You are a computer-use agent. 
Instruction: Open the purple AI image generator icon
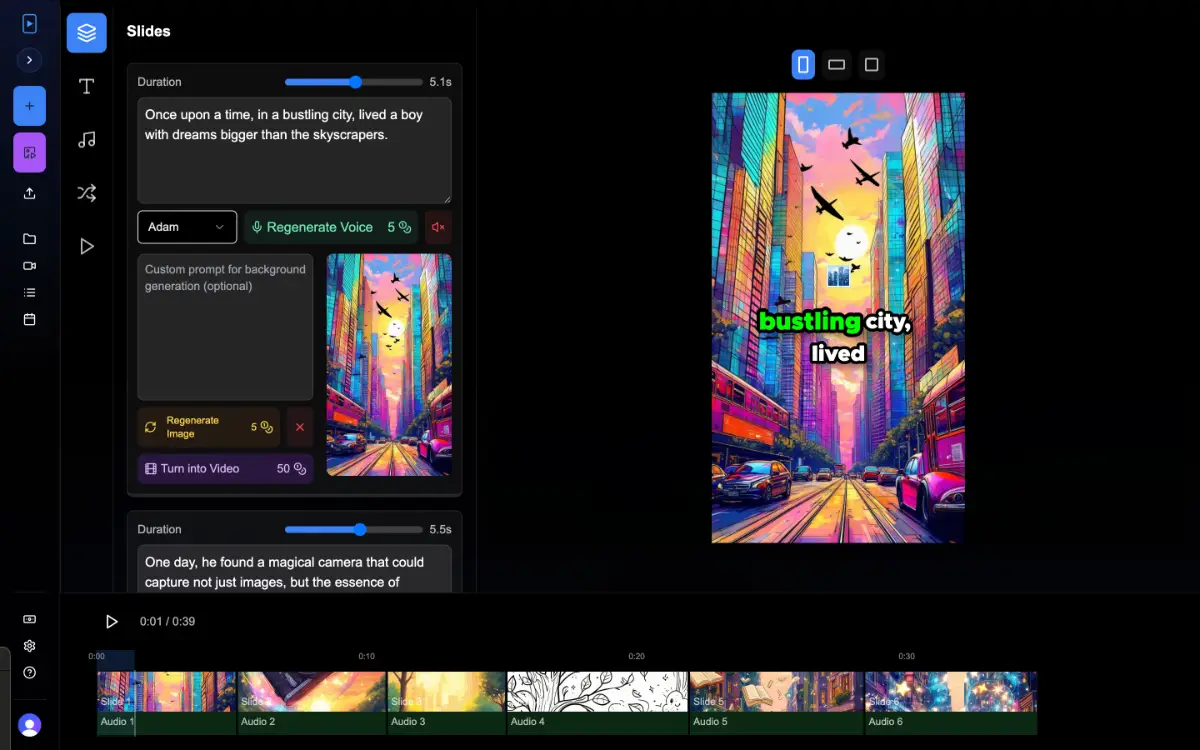29,153
